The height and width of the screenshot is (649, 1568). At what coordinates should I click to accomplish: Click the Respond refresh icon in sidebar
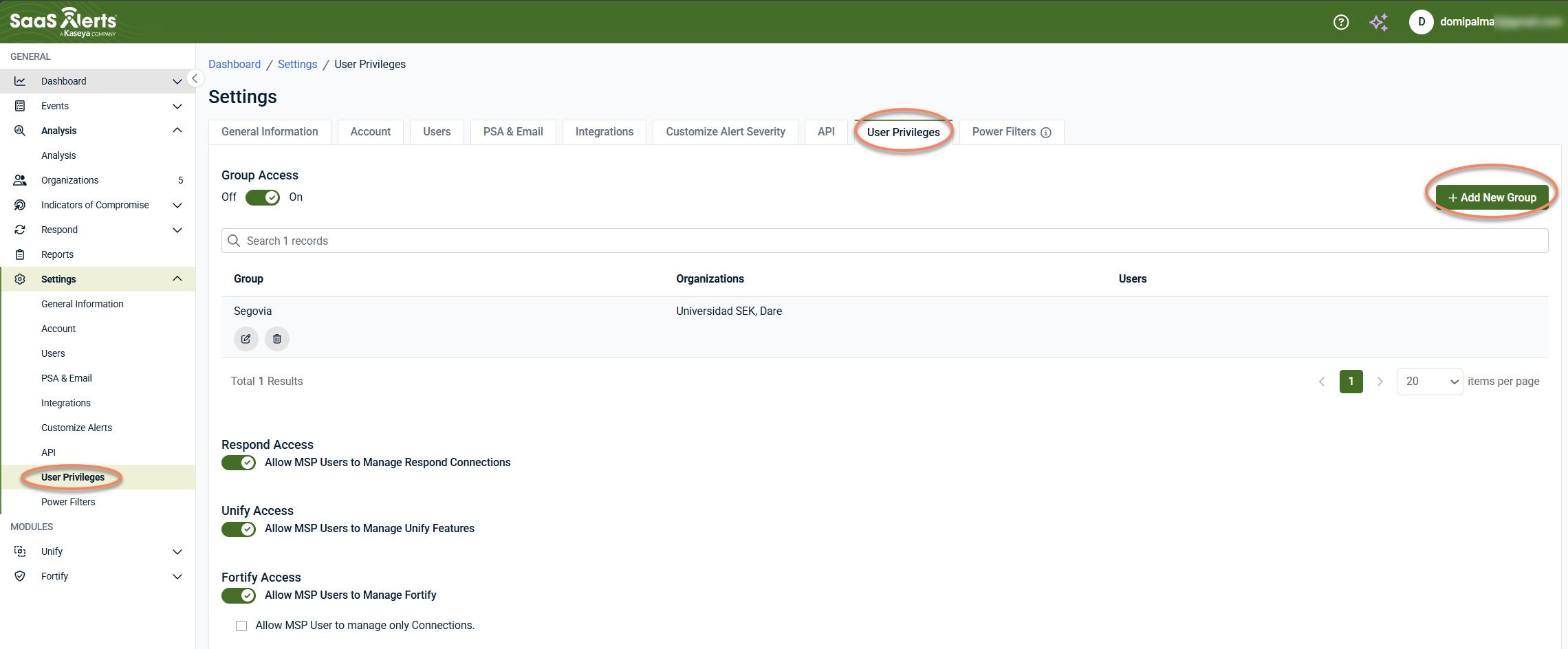click(20, 230)
